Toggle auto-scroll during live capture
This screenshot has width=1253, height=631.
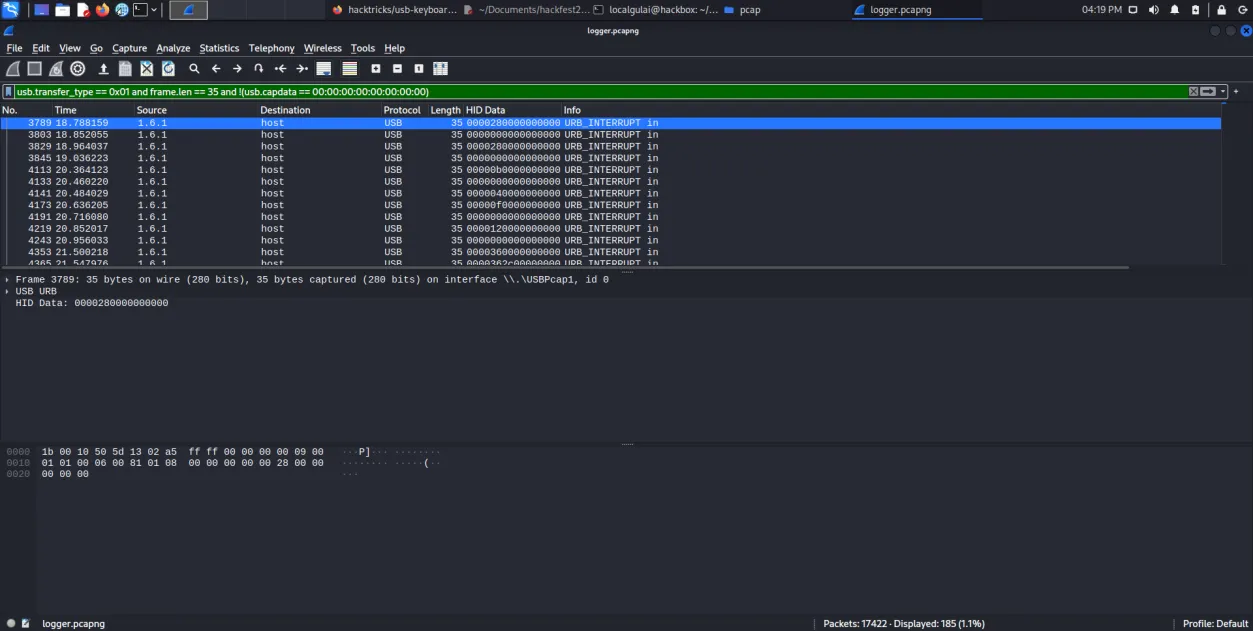[323, 69]
